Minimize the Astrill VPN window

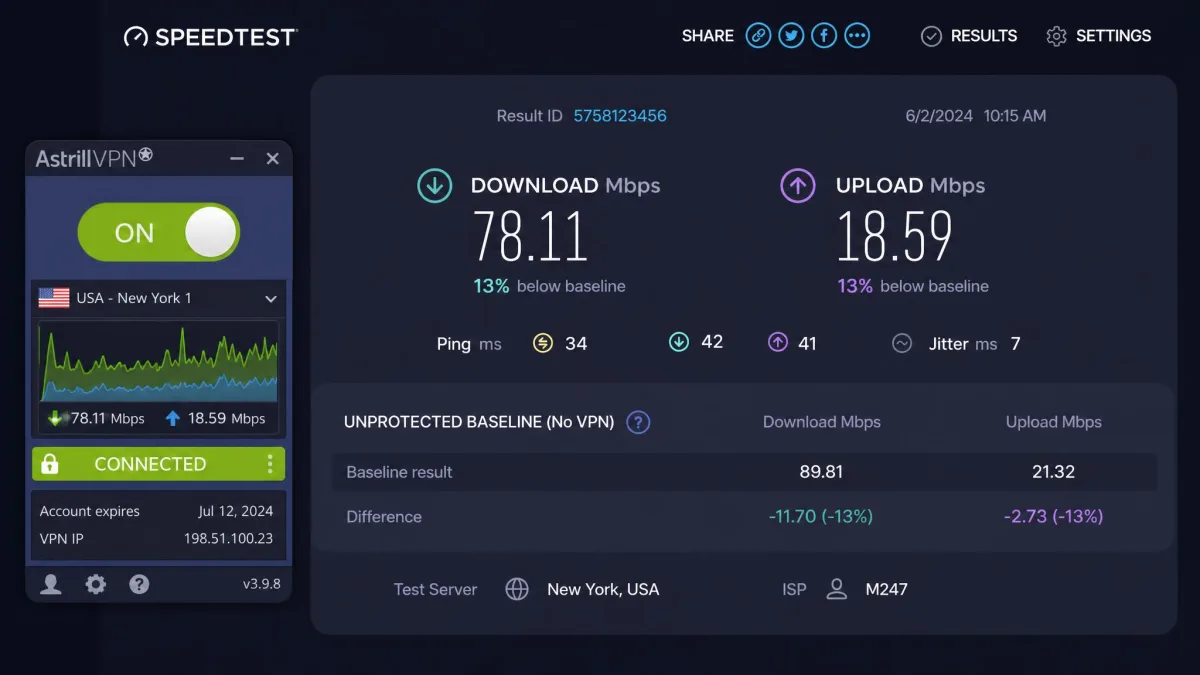pyautogui.click(x=237, y=158)
